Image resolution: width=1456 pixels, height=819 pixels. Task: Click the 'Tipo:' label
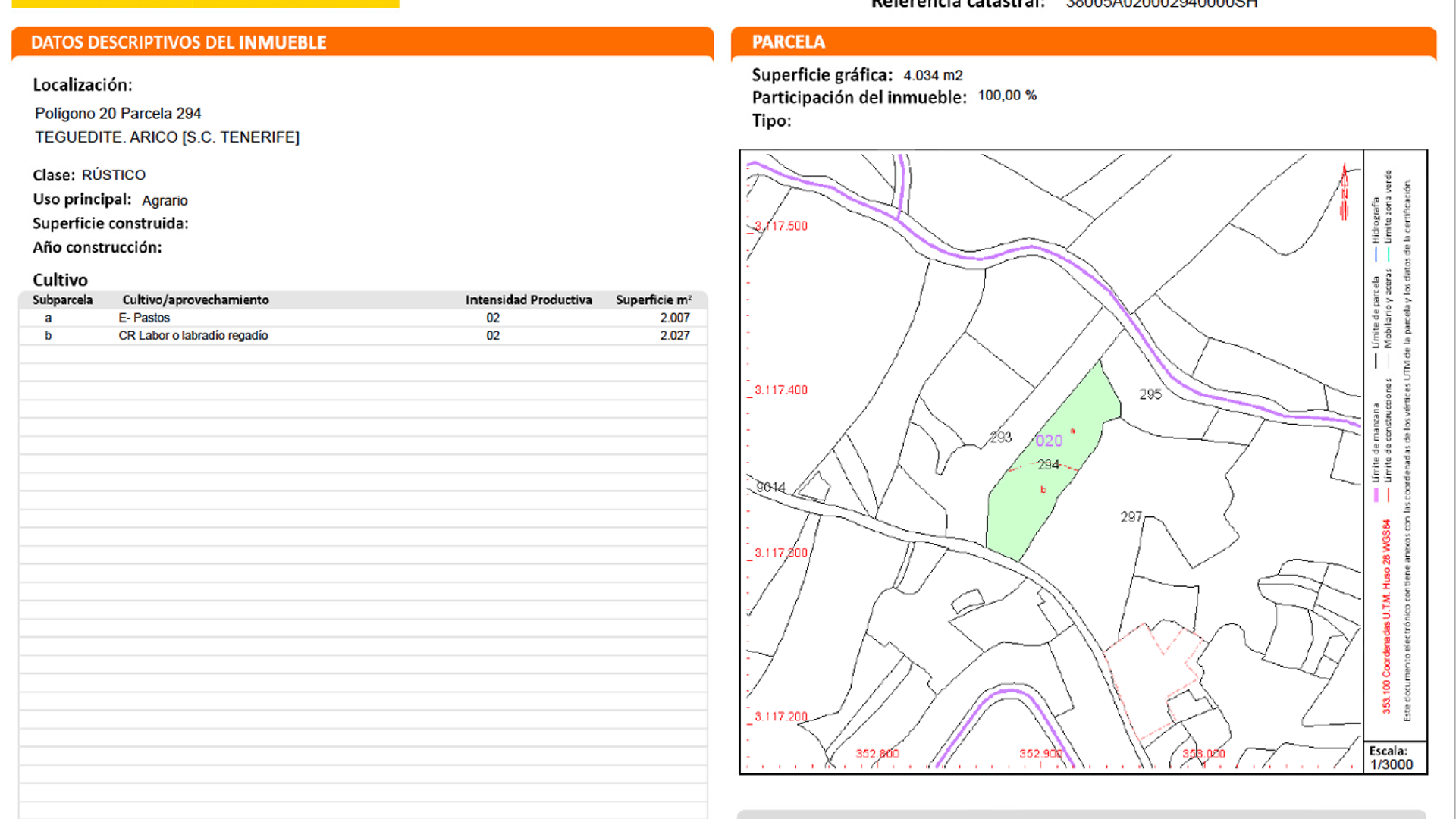click(771, 121)
